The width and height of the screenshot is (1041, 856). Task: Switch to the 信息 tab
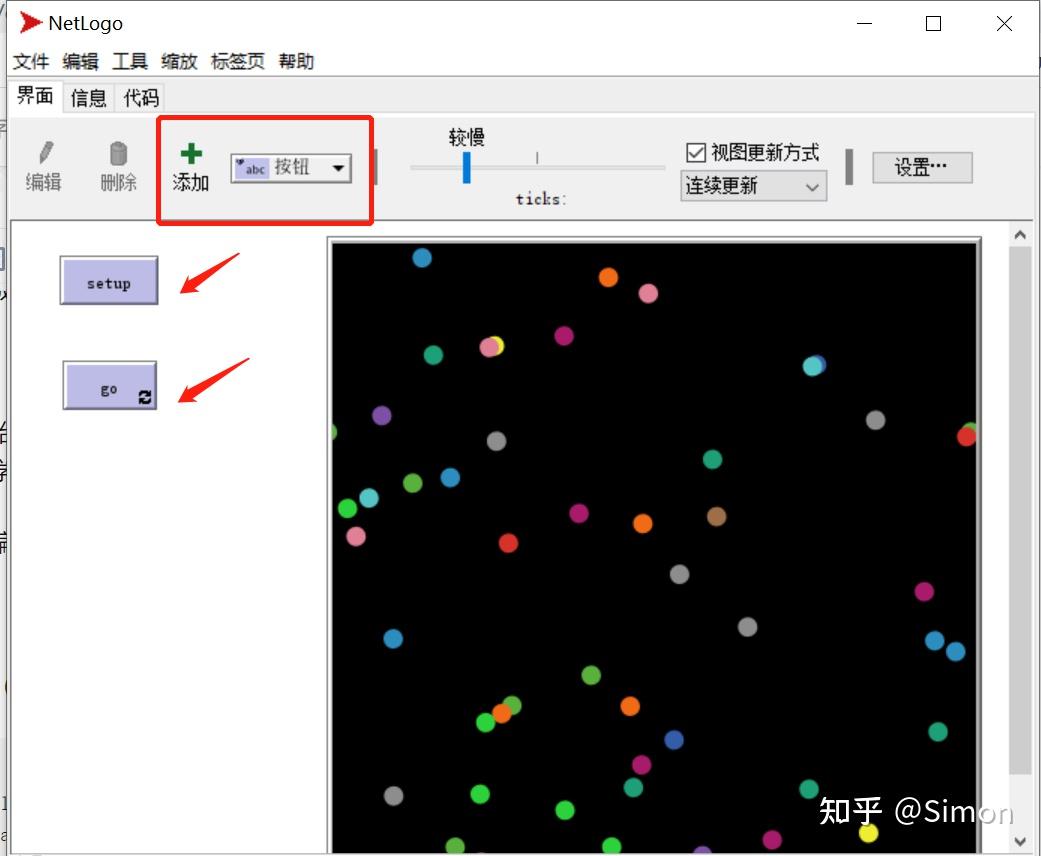88,98
